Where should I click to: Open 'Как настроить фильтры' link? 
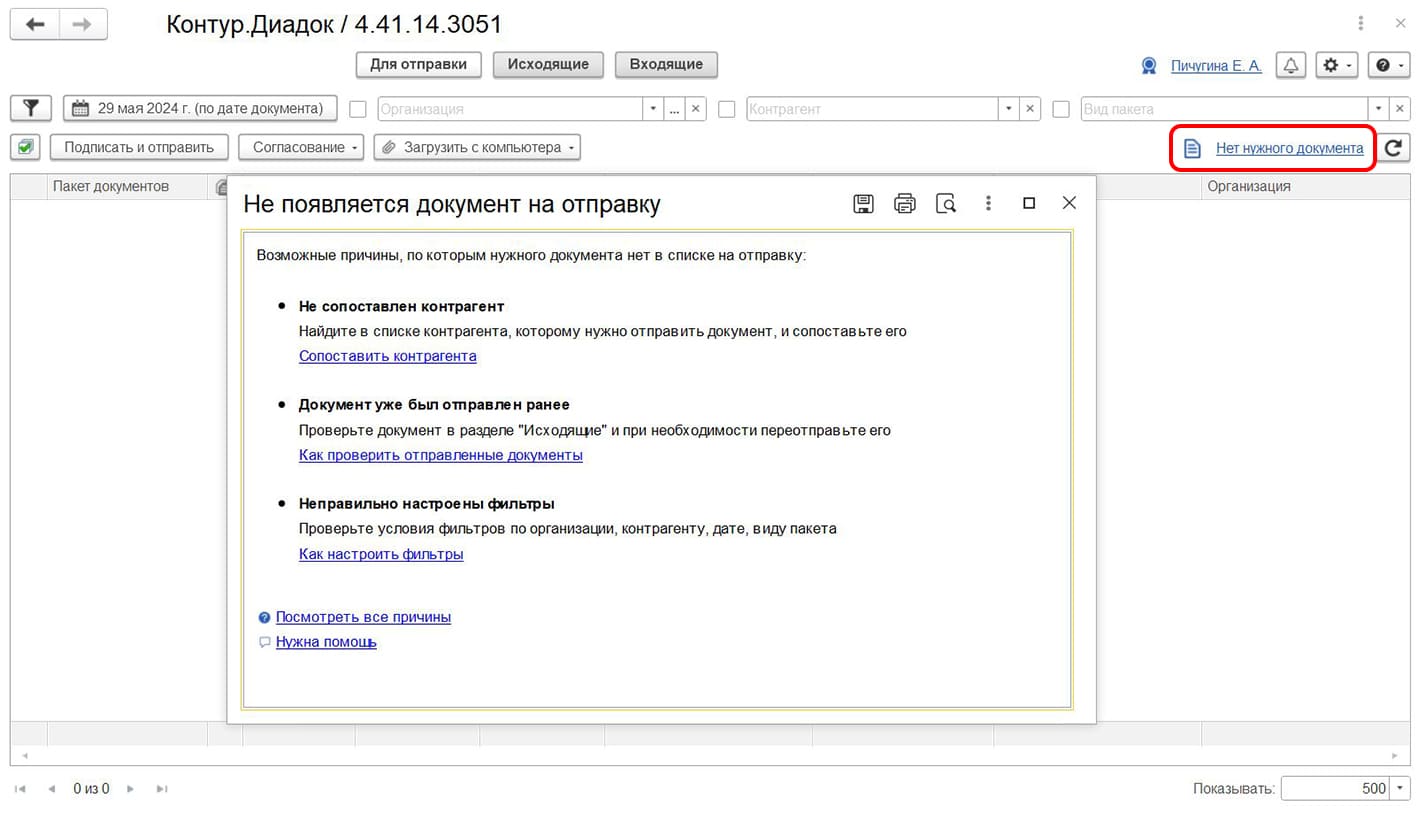pyautogui.click(x=381, y=554)
